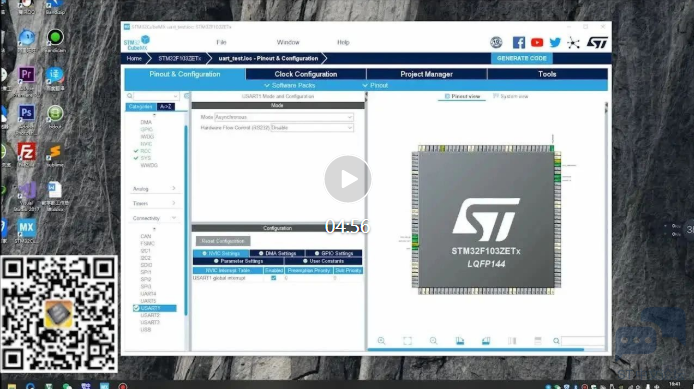Open the peripheral search field dropdown arrow
The height and width of the screenshot is (390, 694).
[x=176, y=96]
